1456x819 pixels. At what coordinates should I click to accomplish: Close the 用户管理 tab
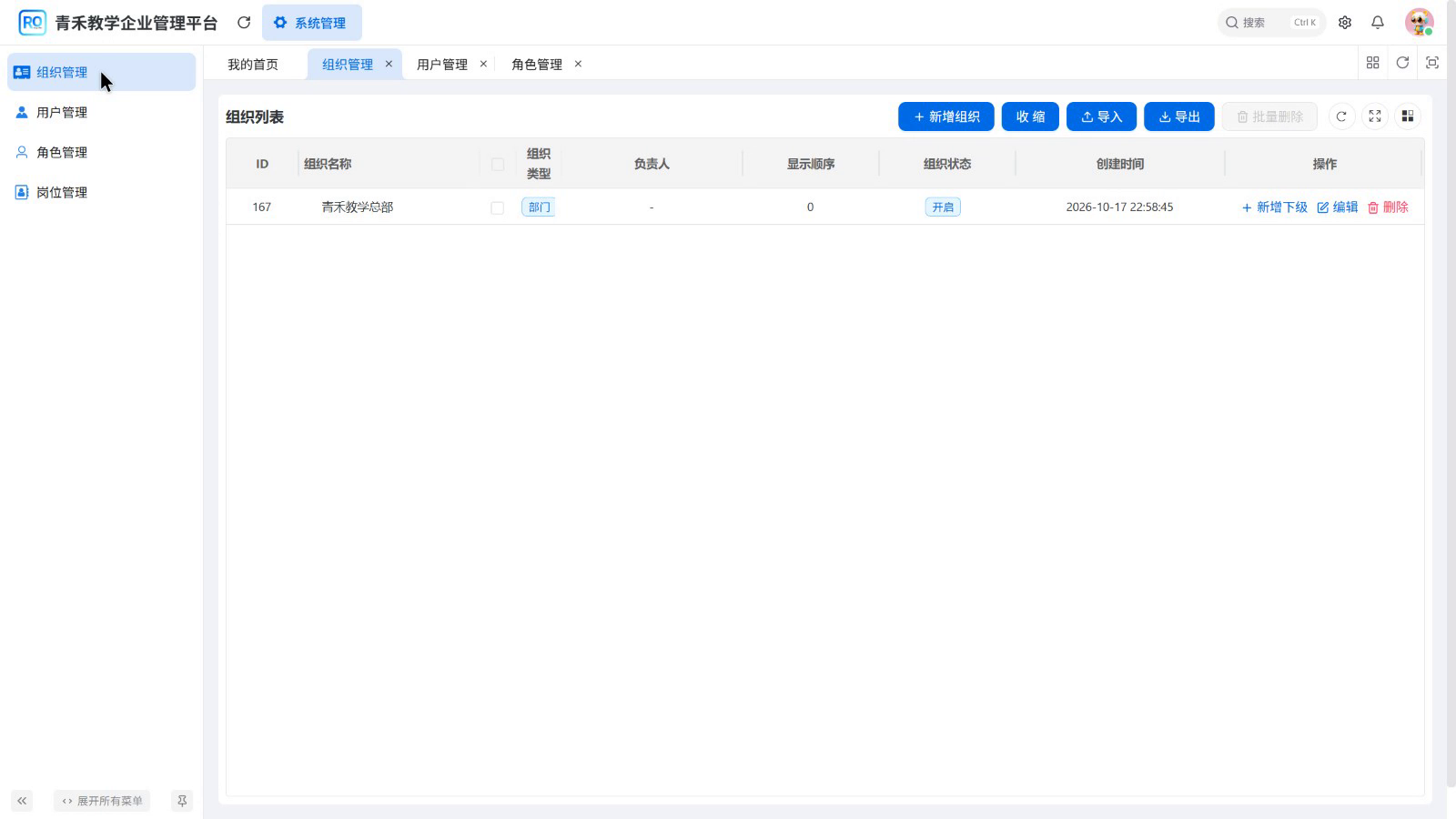pos(483,64)
